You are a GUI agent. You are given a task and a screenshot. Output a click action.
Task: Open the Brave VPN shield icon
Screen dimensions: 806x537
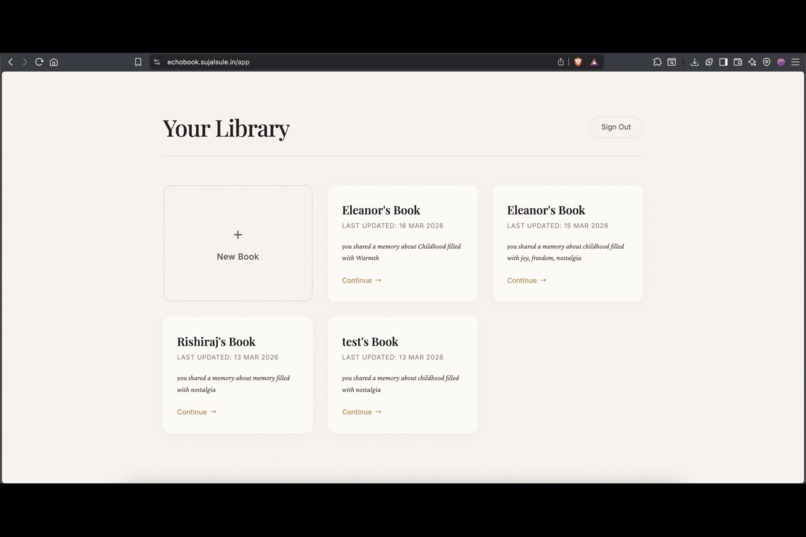click(x=766, y=62)
